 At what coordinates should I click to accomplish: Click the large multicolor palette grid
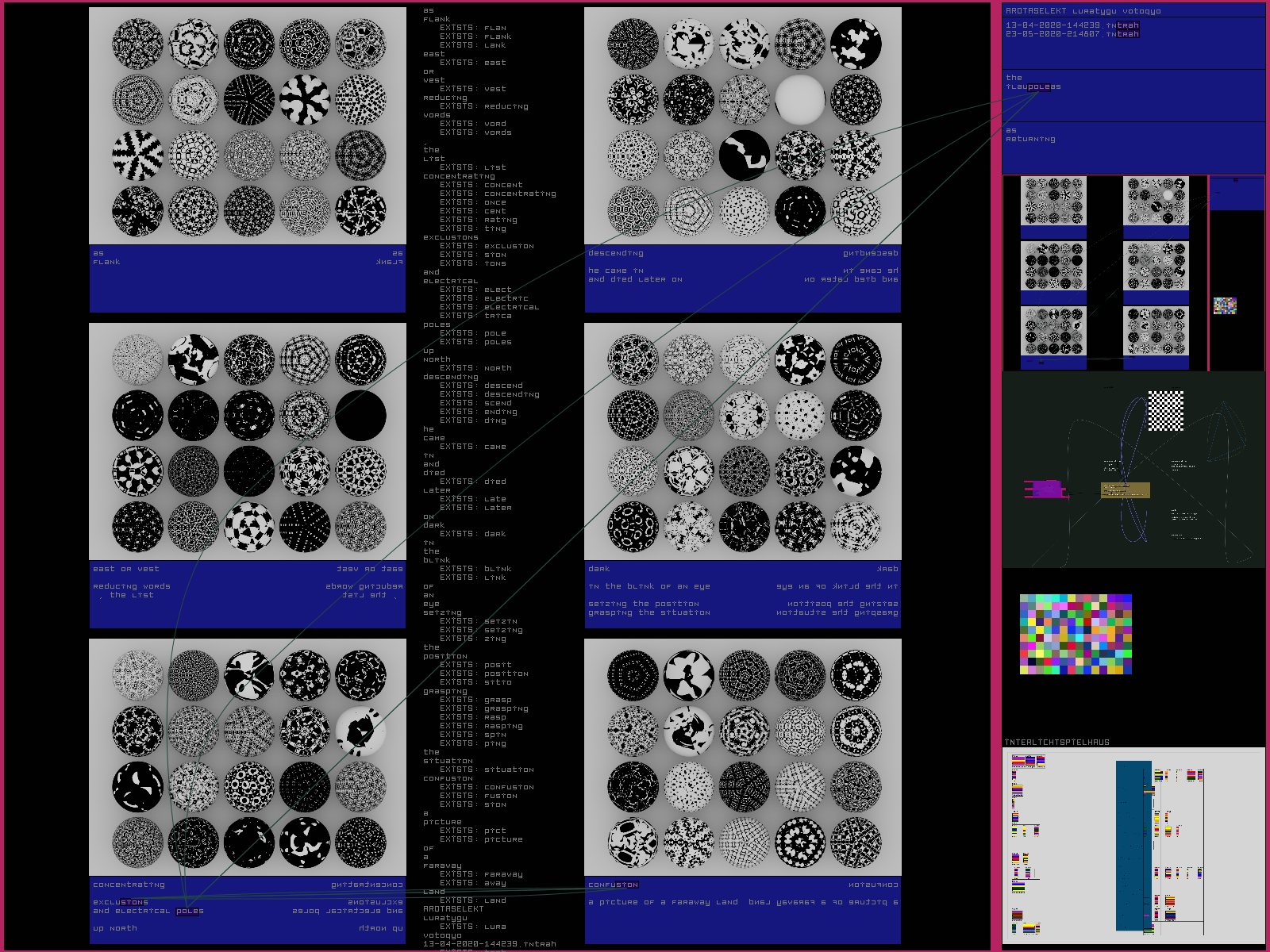pyautogui.click(x=1076, y=634)
